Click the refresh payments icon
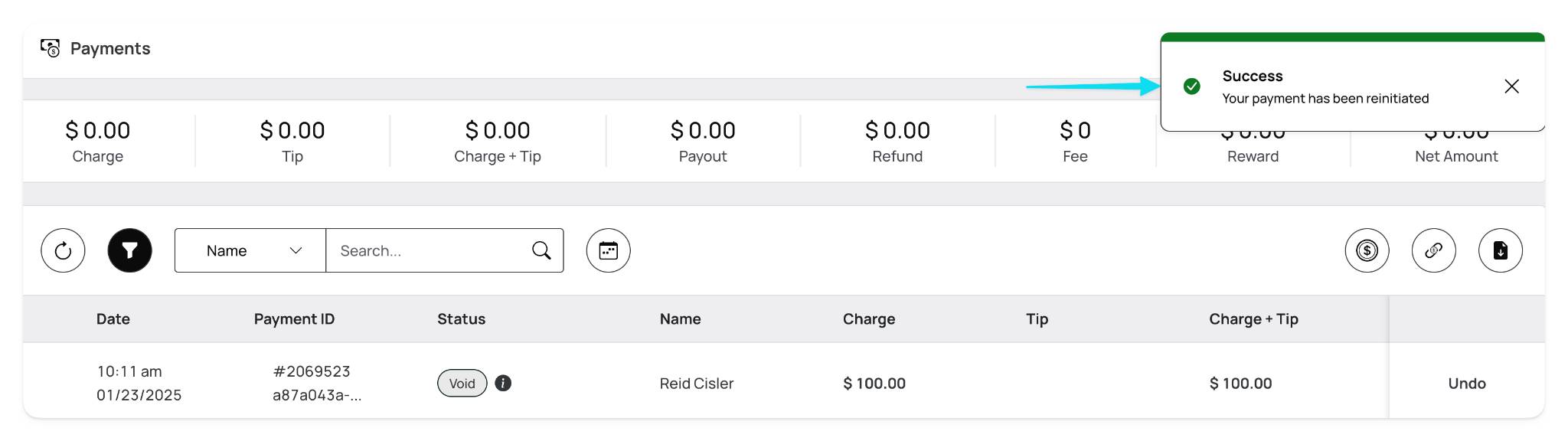Viewport: 1568px width, 441px height. tap(63, 250)
